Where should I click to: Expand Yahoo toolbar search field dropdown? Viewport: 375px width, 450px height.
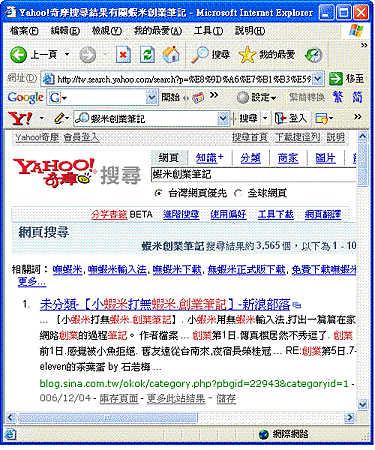pyautogui.click(x=223, y=118)
